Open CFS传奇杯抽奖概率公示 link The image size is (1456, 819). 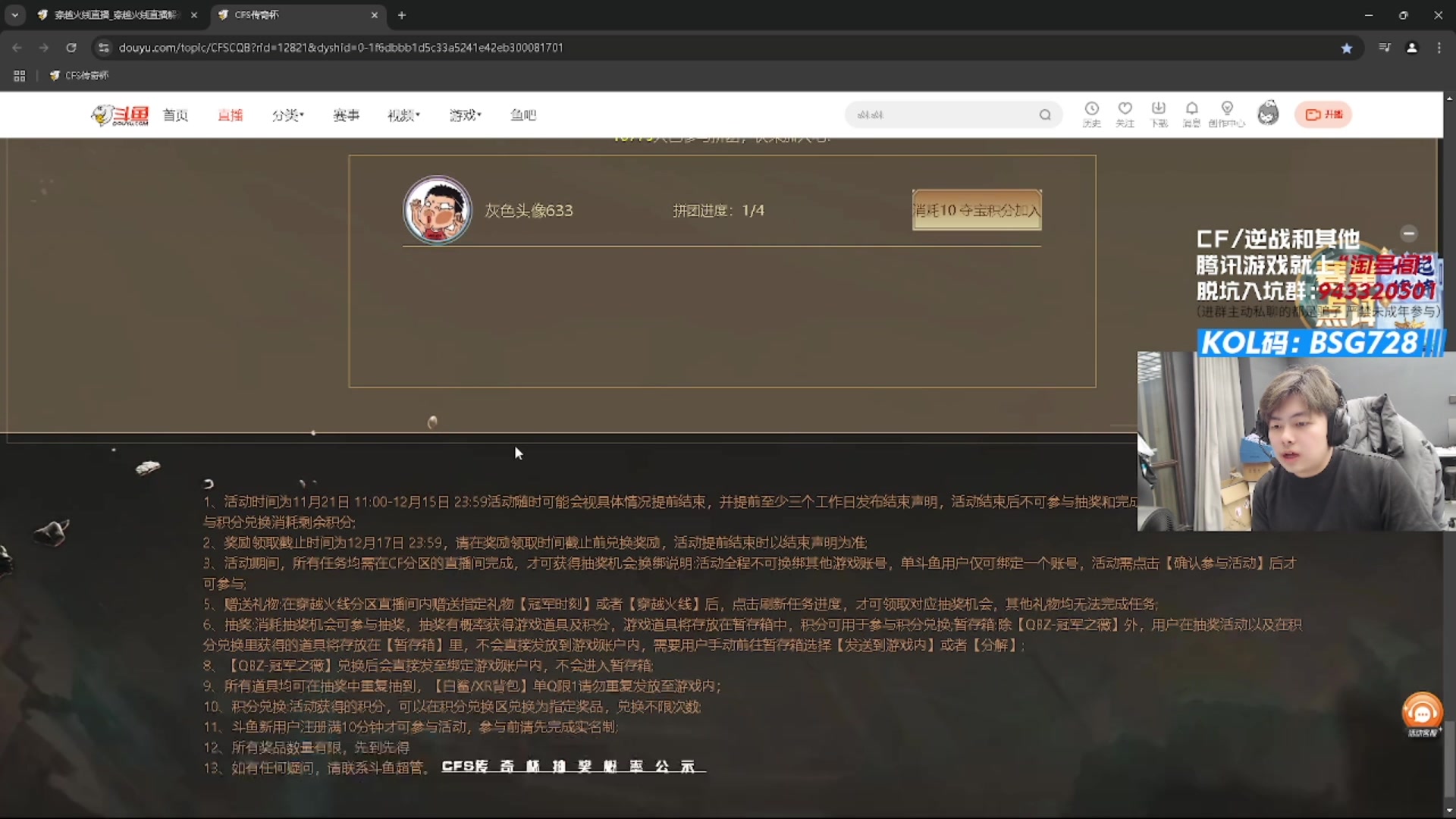573,767
